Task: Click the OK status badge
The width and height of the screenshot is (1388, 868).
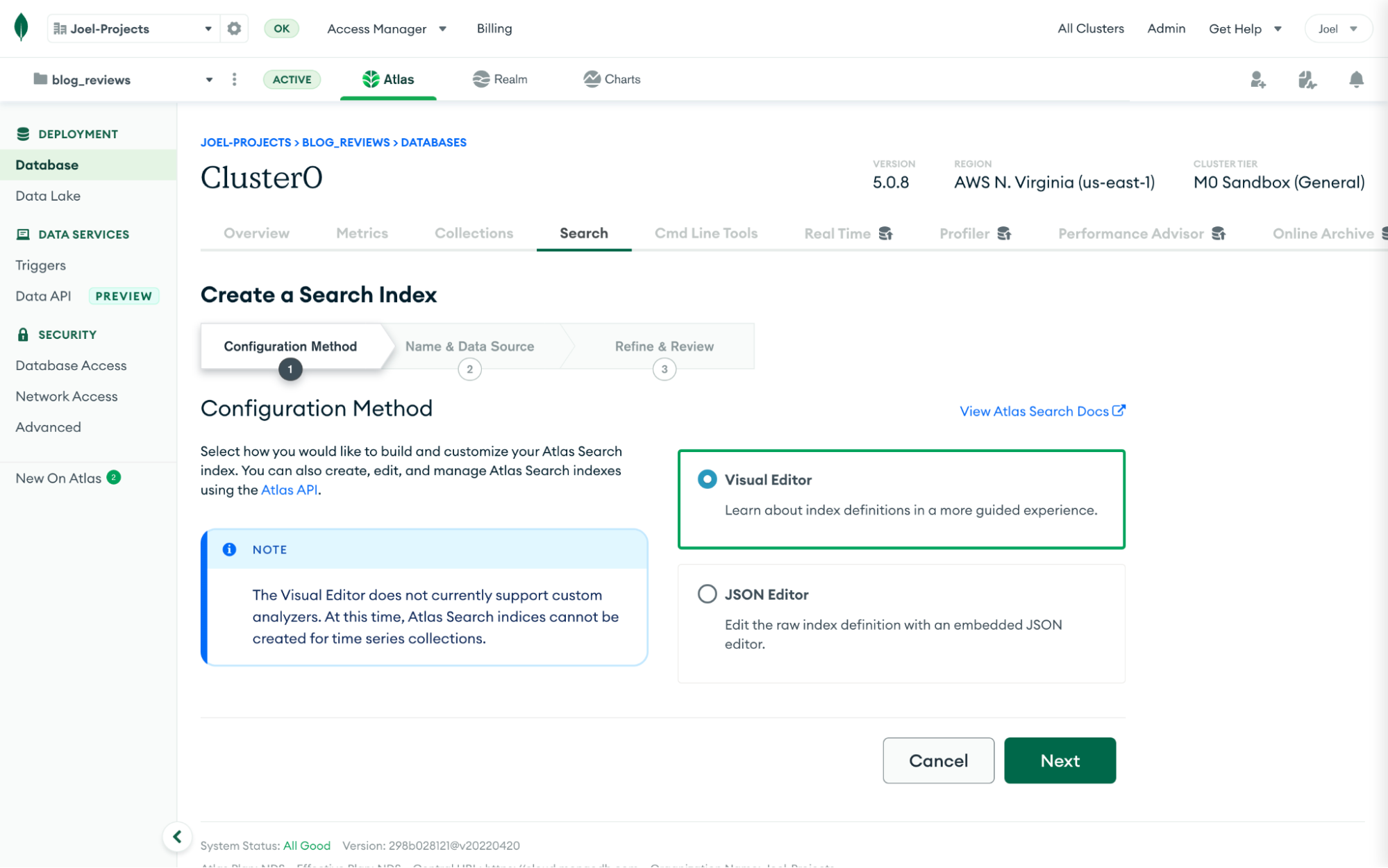Action: [281, 28]
